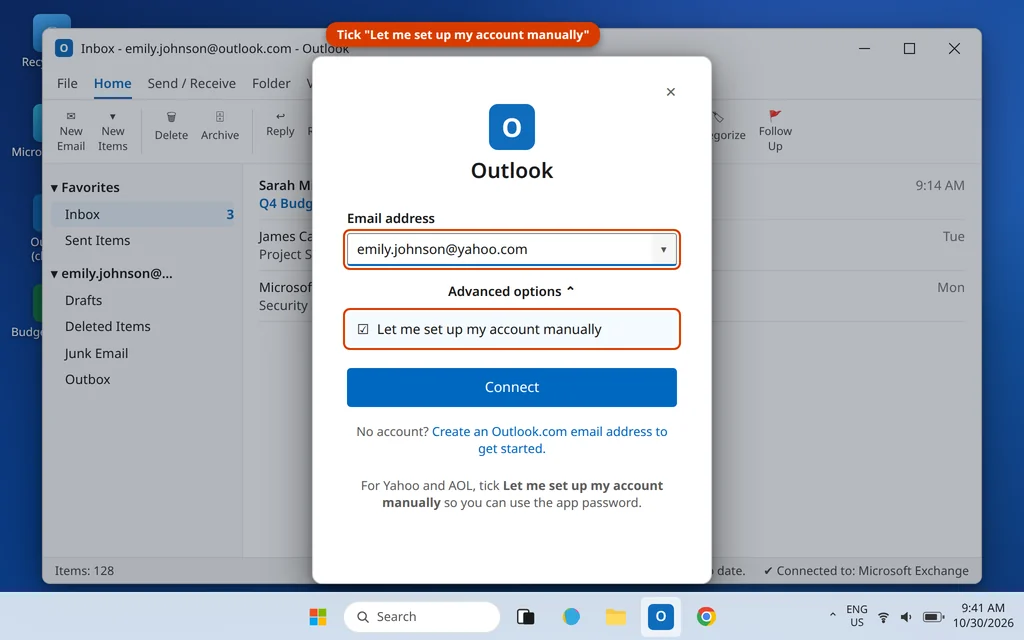Switch to the Home ribbon tab
1024x640 pixels.
pyautogui.click(x=112, y=84)
